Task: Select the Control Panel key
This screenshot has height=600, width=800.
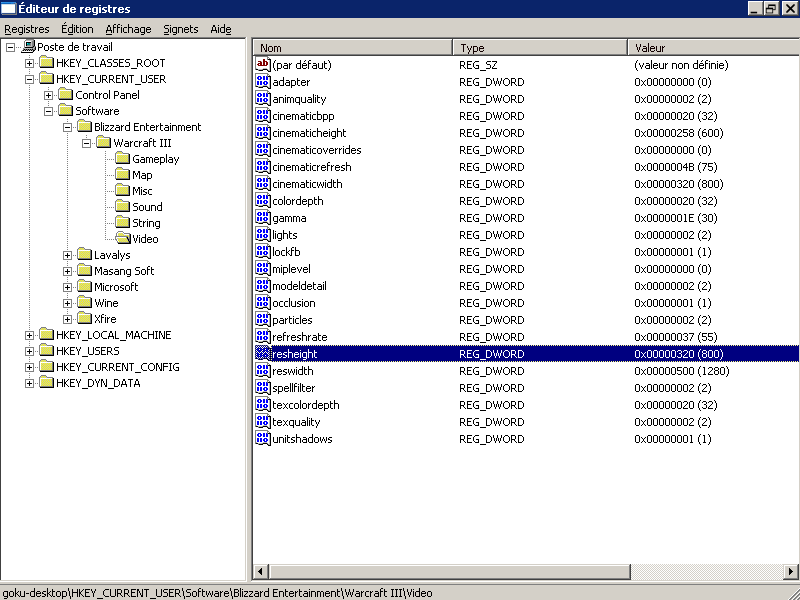Action: coord(107,95)
